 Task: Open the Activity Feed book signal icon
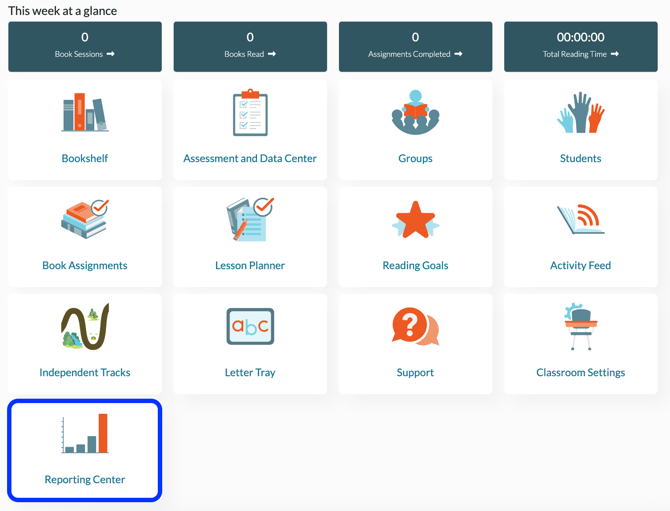(580, 219)
